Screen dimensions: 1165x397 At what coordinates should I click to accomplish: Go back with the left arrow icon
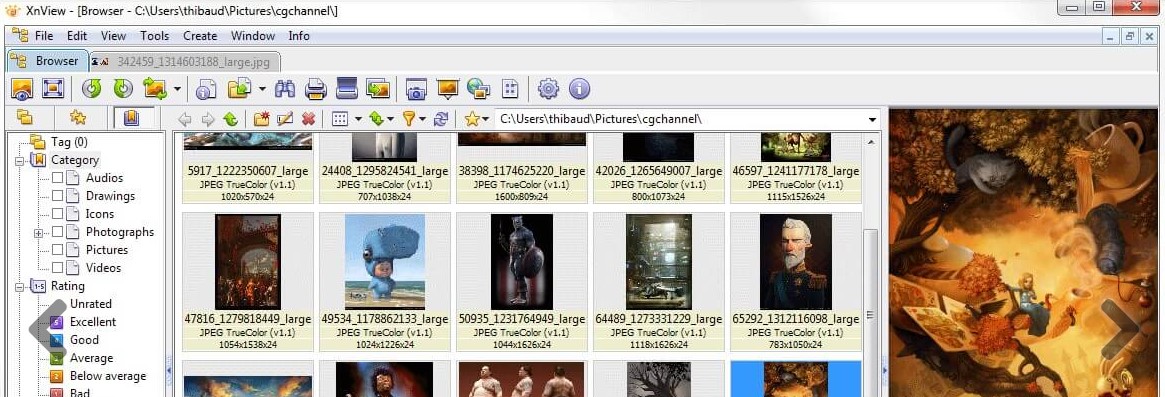click(185, 119)
